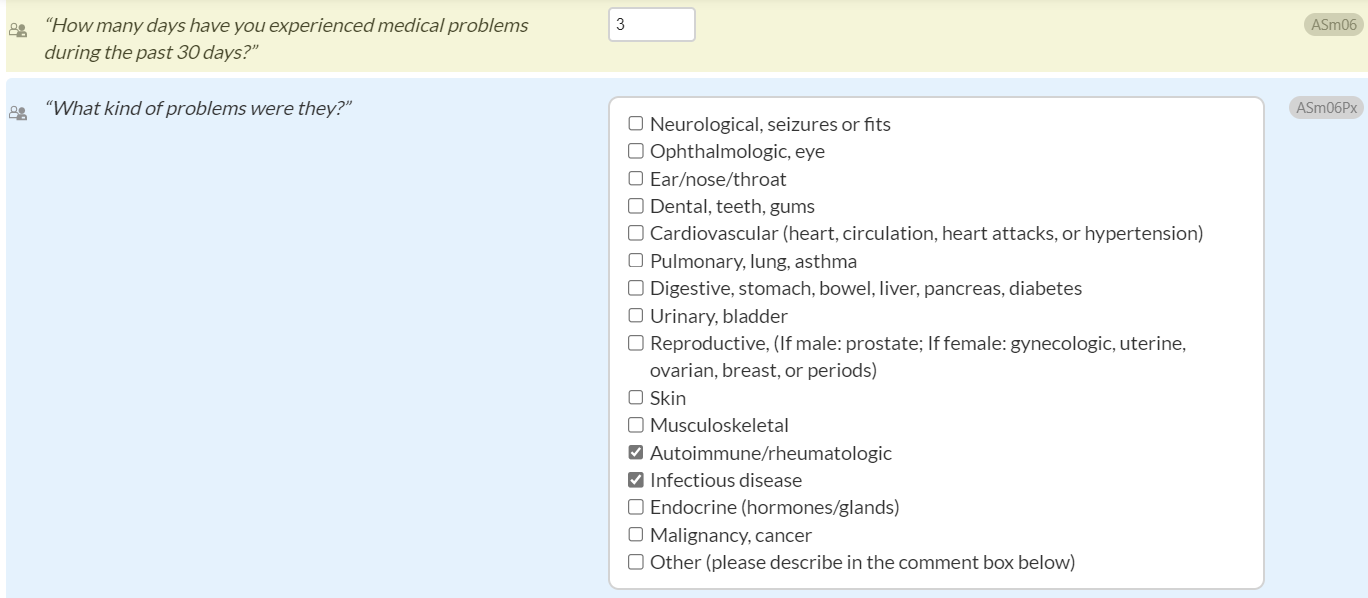
Task: Check Neurological, seizures or fits
Action: tap(636, 125)
